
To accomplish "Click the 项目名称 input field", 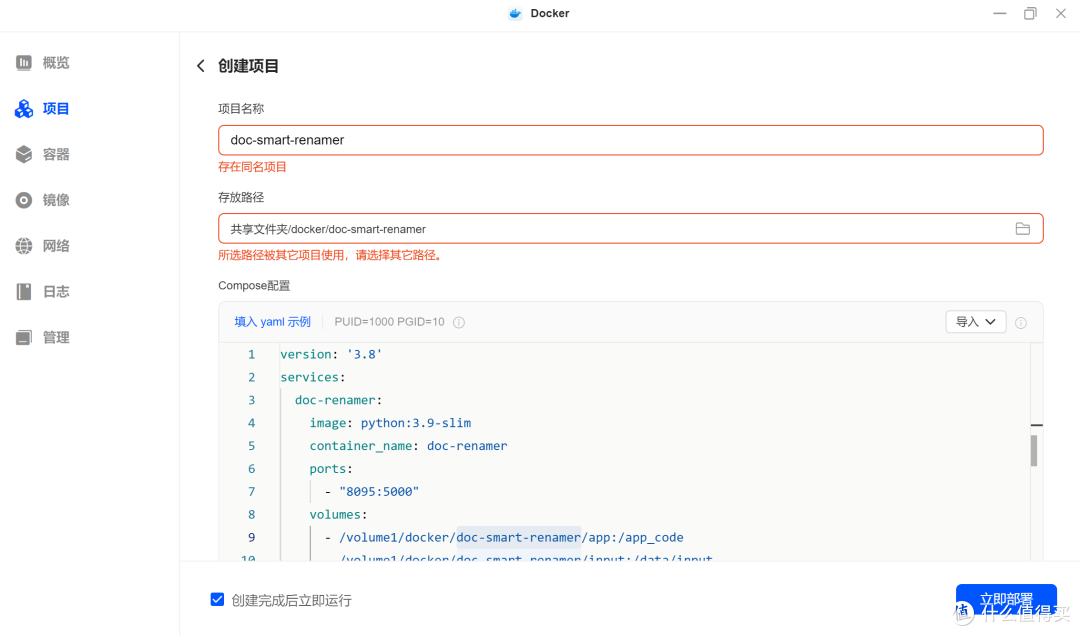I will pyautogui.click(x=630, y=140).
